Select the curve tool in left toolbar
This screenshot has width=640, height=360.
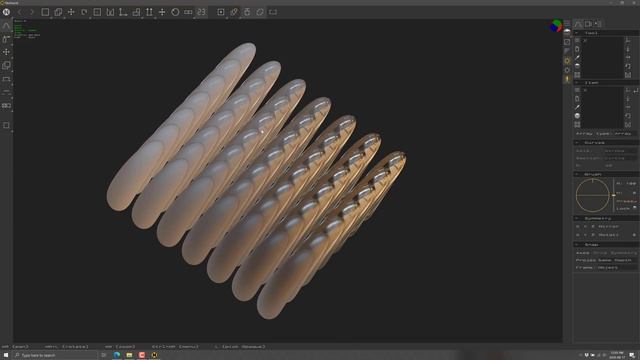6,26
